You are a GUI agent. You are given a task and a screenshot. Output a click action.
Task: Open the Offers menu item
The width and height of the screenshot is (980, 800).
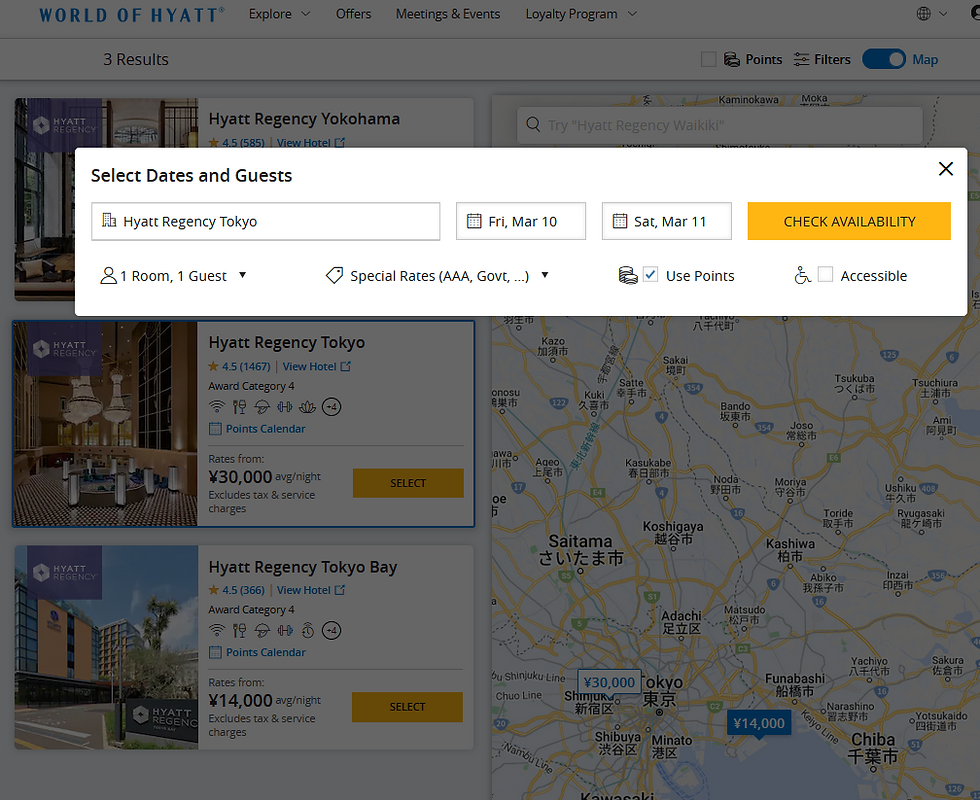(x=353, y=14)
